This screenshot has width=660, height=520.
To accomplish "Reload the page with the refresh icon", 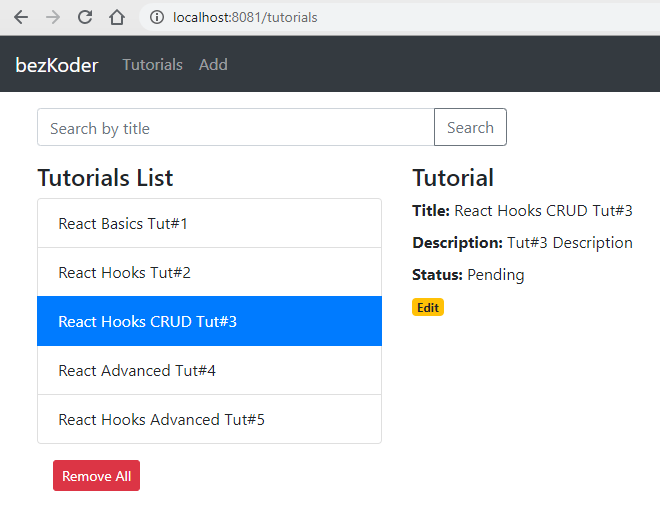I will (x=85, y=17).
